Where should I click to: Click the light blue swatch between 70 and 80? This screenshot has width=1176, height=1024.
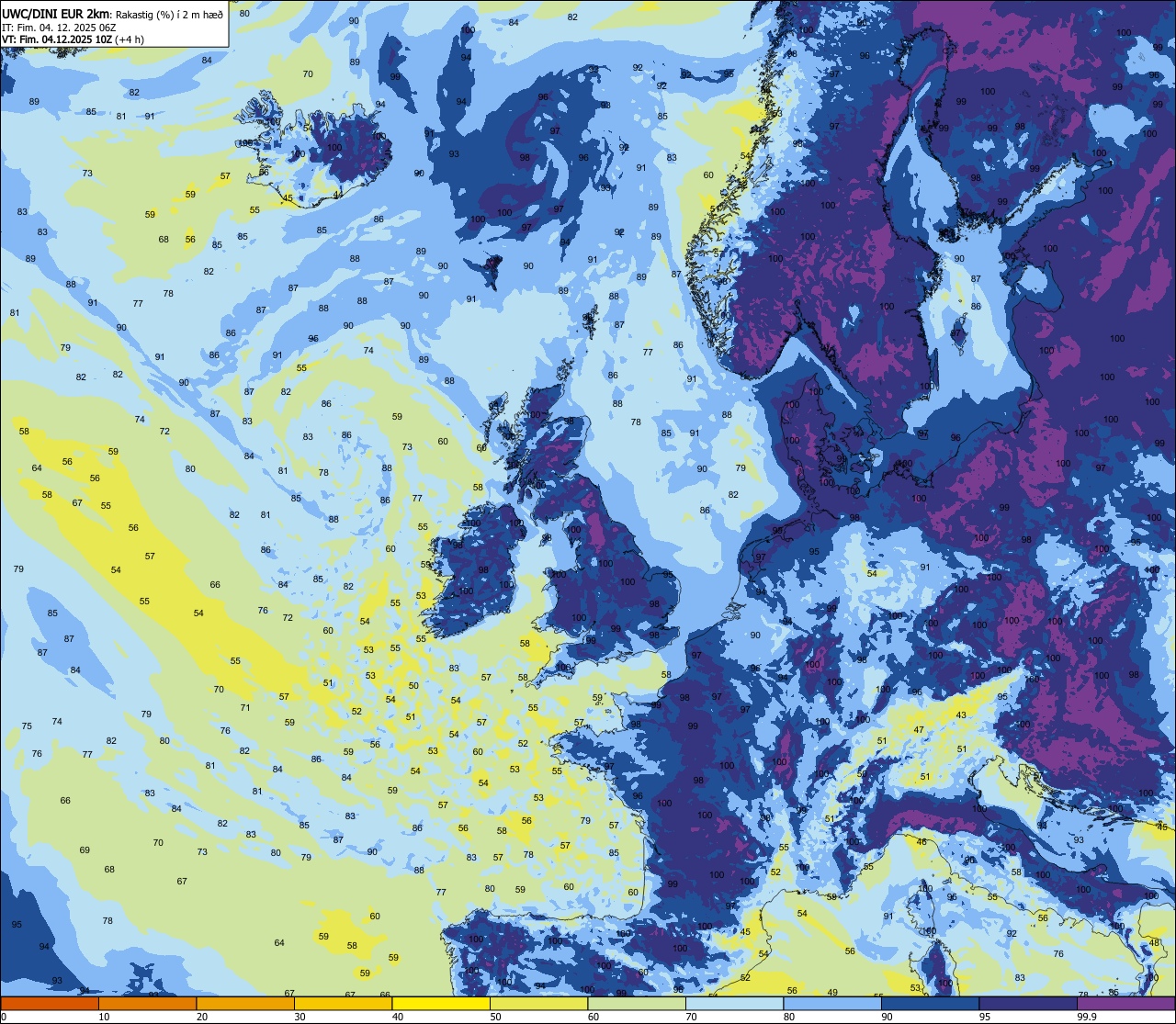(x=735, y=1003)
